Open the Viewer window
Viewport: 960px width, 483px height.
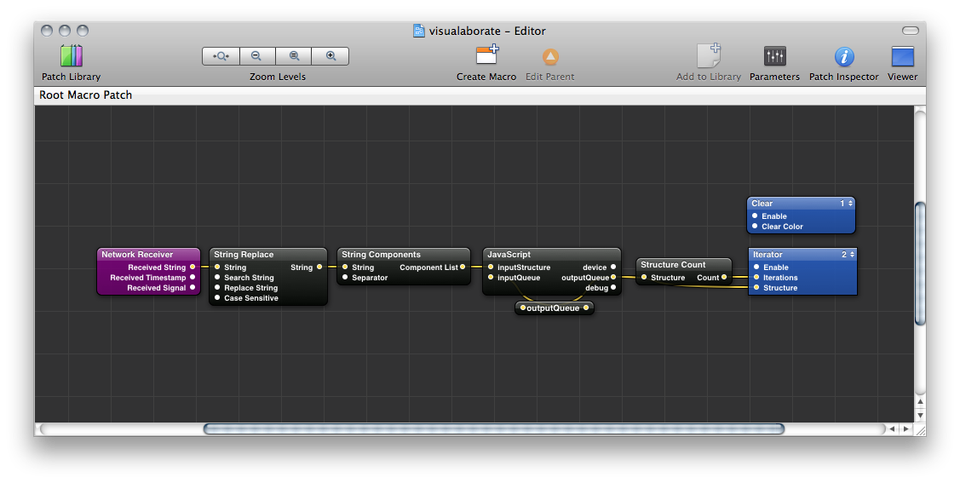(902, 56)
